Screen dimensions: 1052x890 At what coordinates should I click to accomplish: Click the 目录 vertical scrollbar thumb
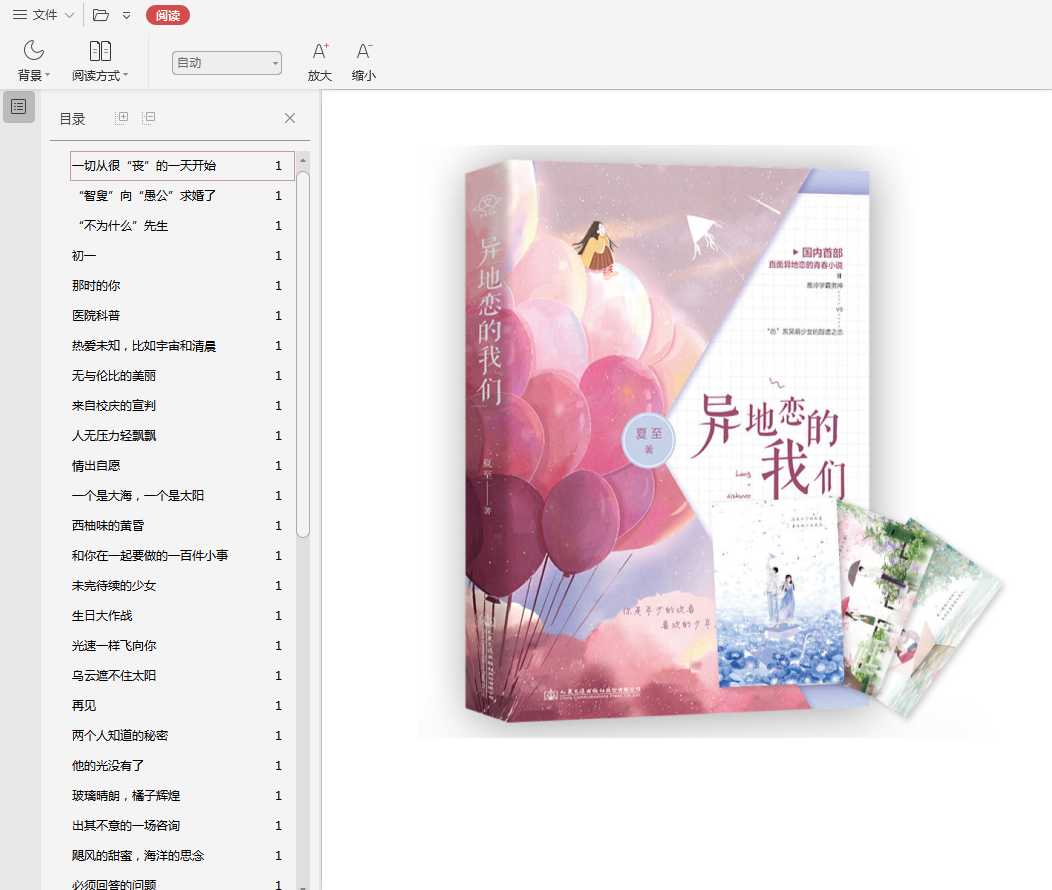coord(303,354)
